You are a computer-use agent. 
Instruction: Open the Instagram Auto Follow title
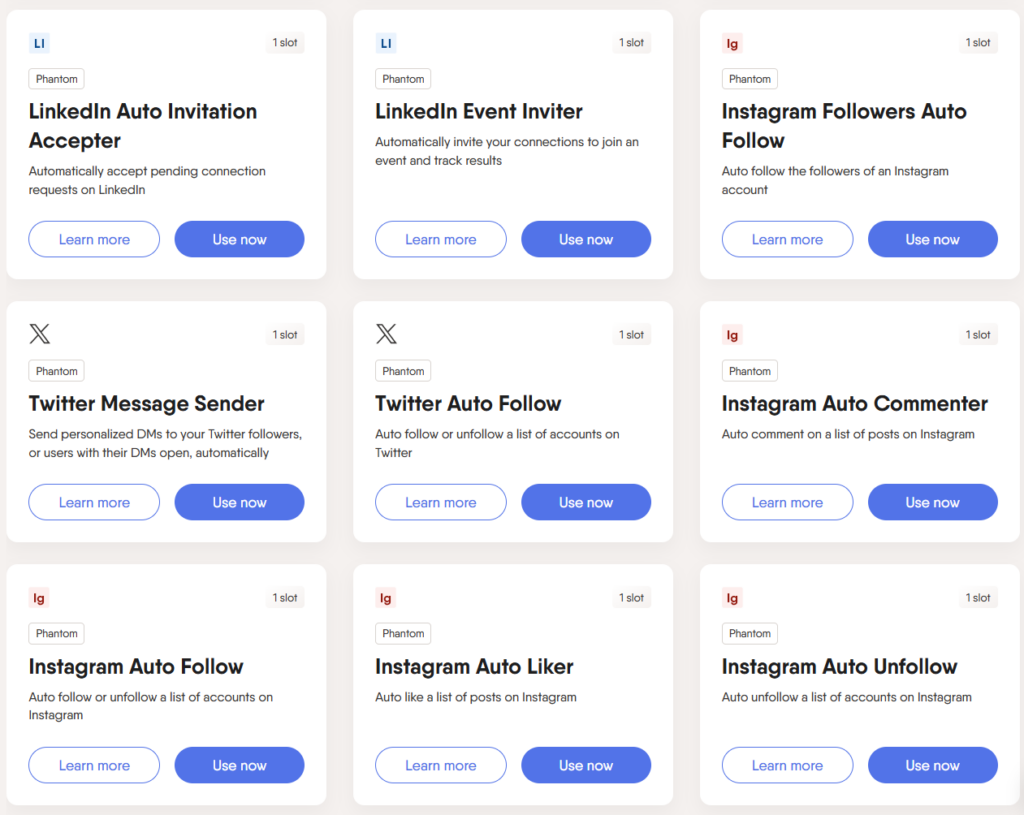136,667
